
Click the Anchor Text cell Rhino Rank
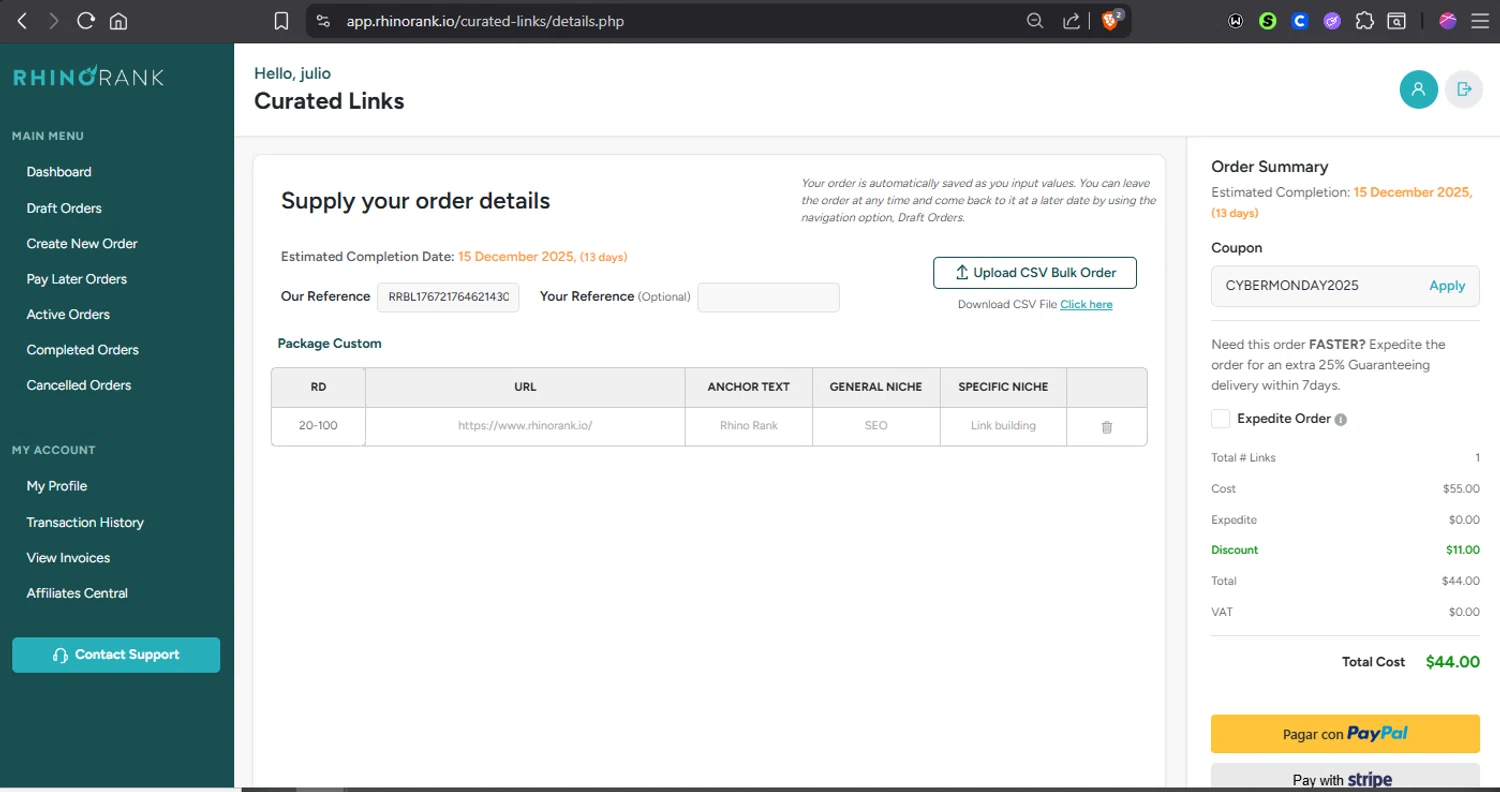749,426
